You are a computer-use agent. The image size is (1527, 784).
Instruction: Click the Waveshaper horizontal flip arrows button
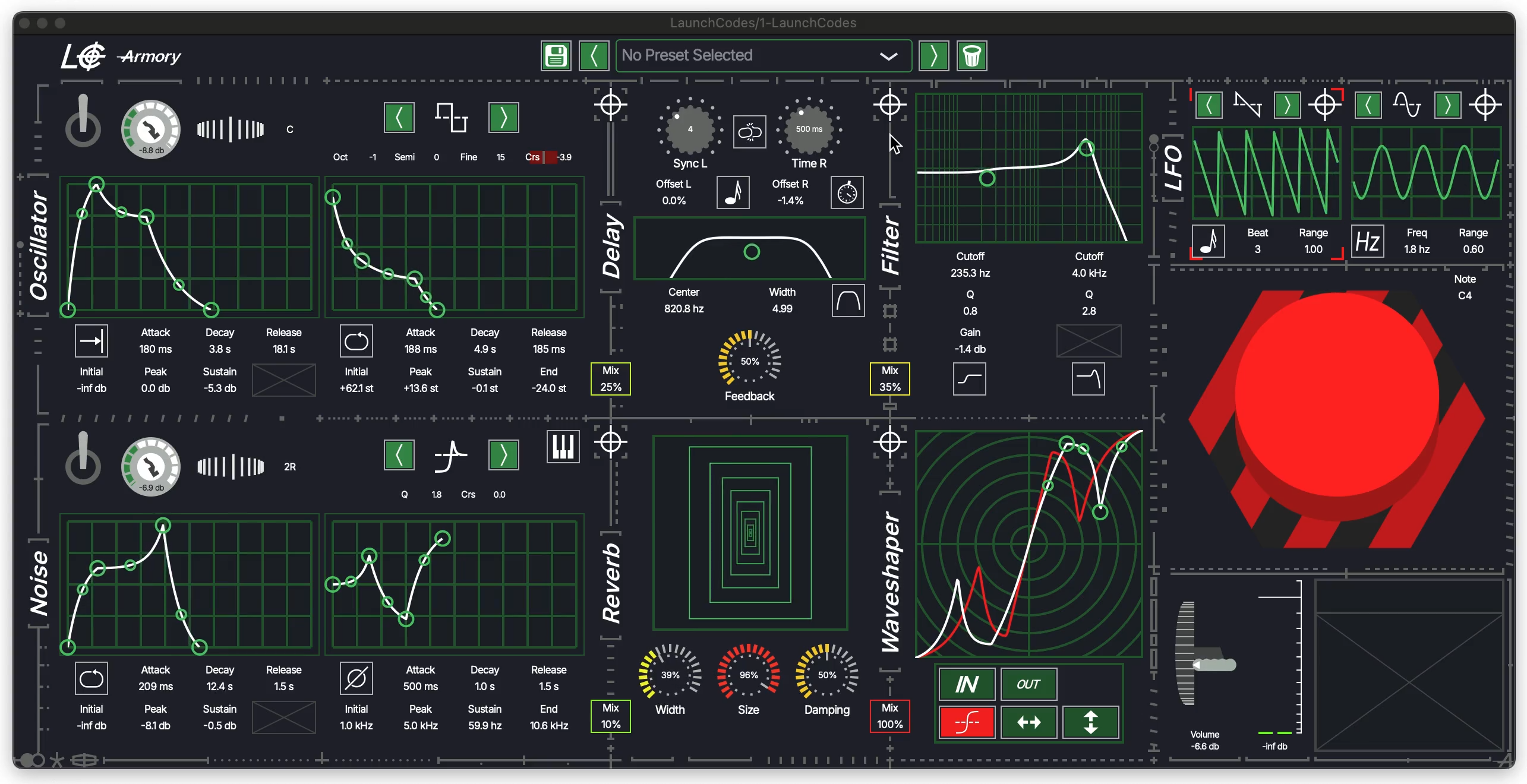[1028, 722]
